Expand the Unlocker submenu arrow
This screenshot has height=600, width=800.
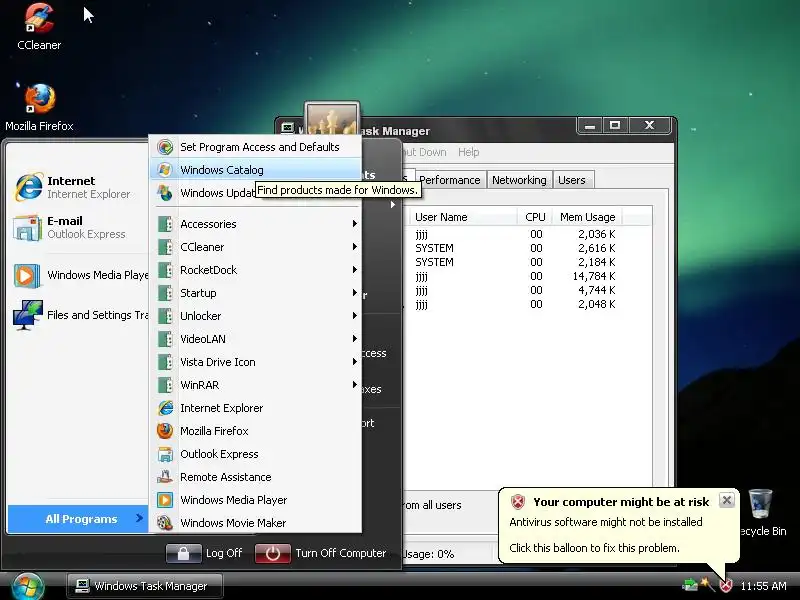[x=354, y=315]
